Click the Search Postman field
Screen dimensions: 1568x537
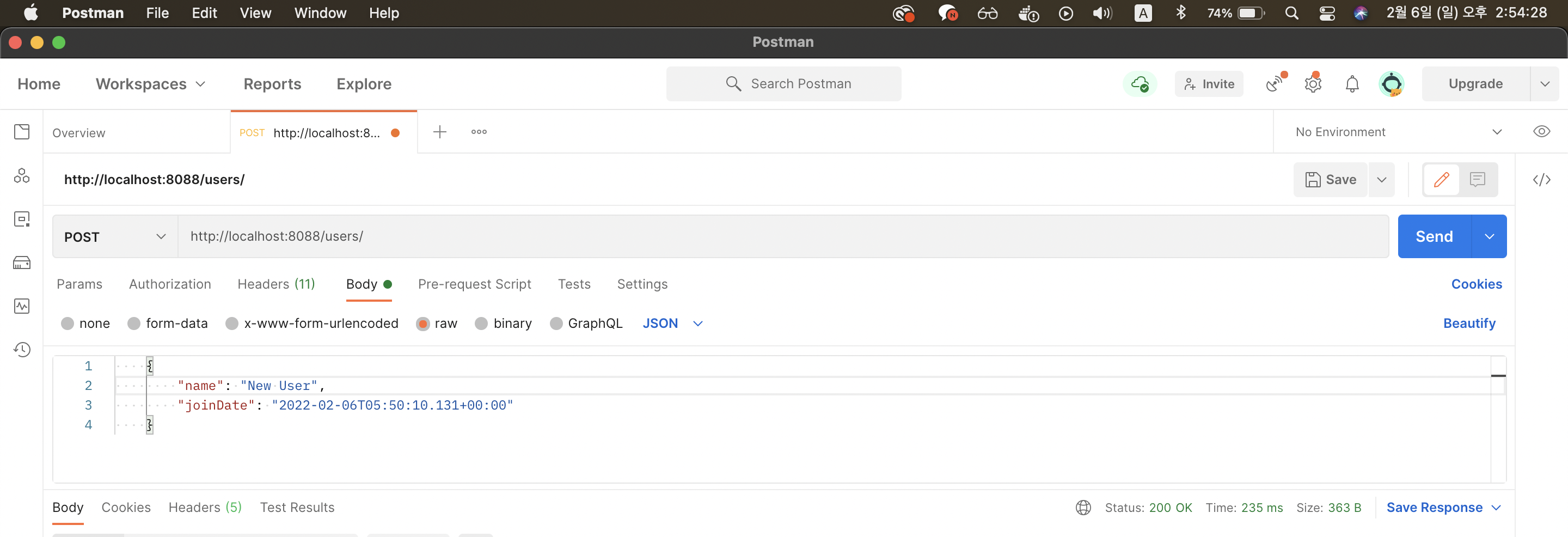pyautogui.click(x=783, y=83)
